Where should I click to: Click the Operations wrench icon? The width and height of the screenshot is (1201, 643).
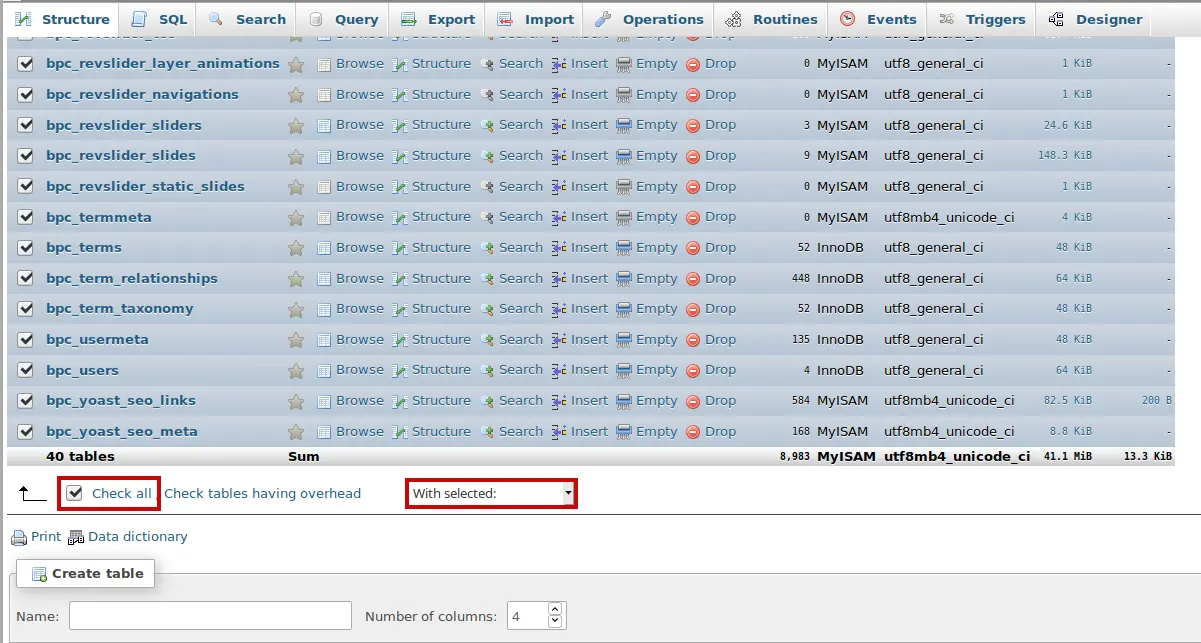[602, 19]
